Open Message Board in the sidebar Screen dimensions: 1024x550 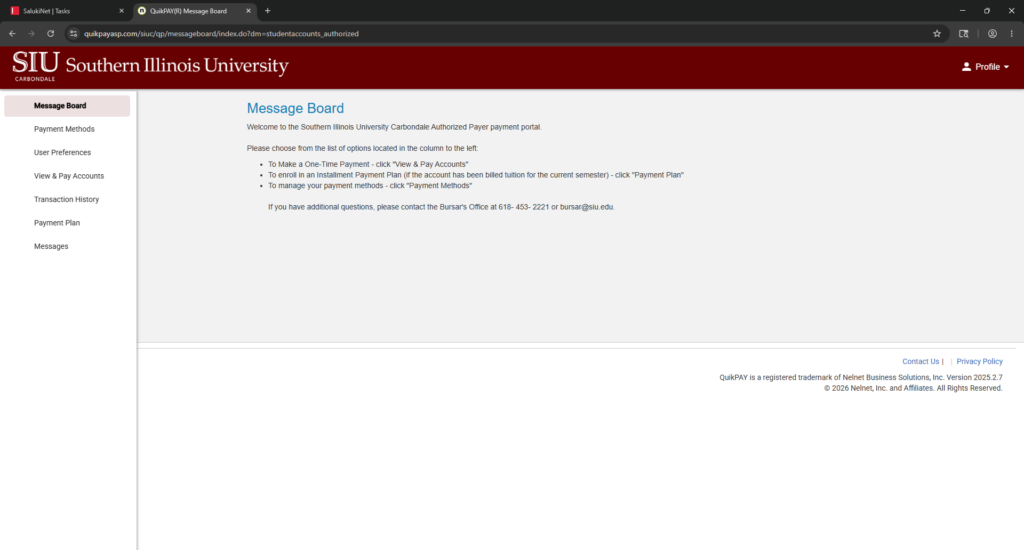coord(67,106)
